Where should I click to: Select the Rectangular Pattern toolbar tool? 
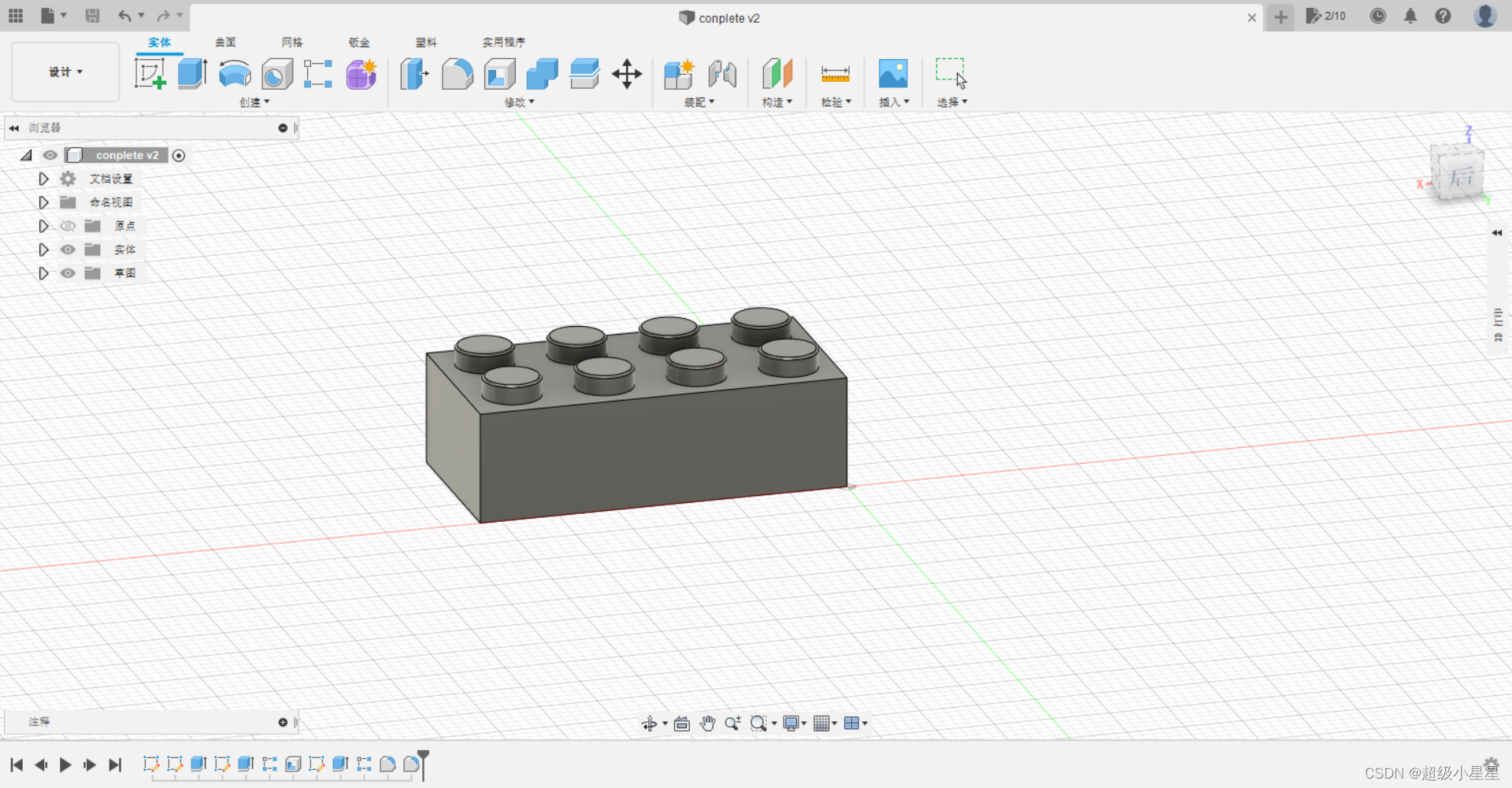pos(318,74)
